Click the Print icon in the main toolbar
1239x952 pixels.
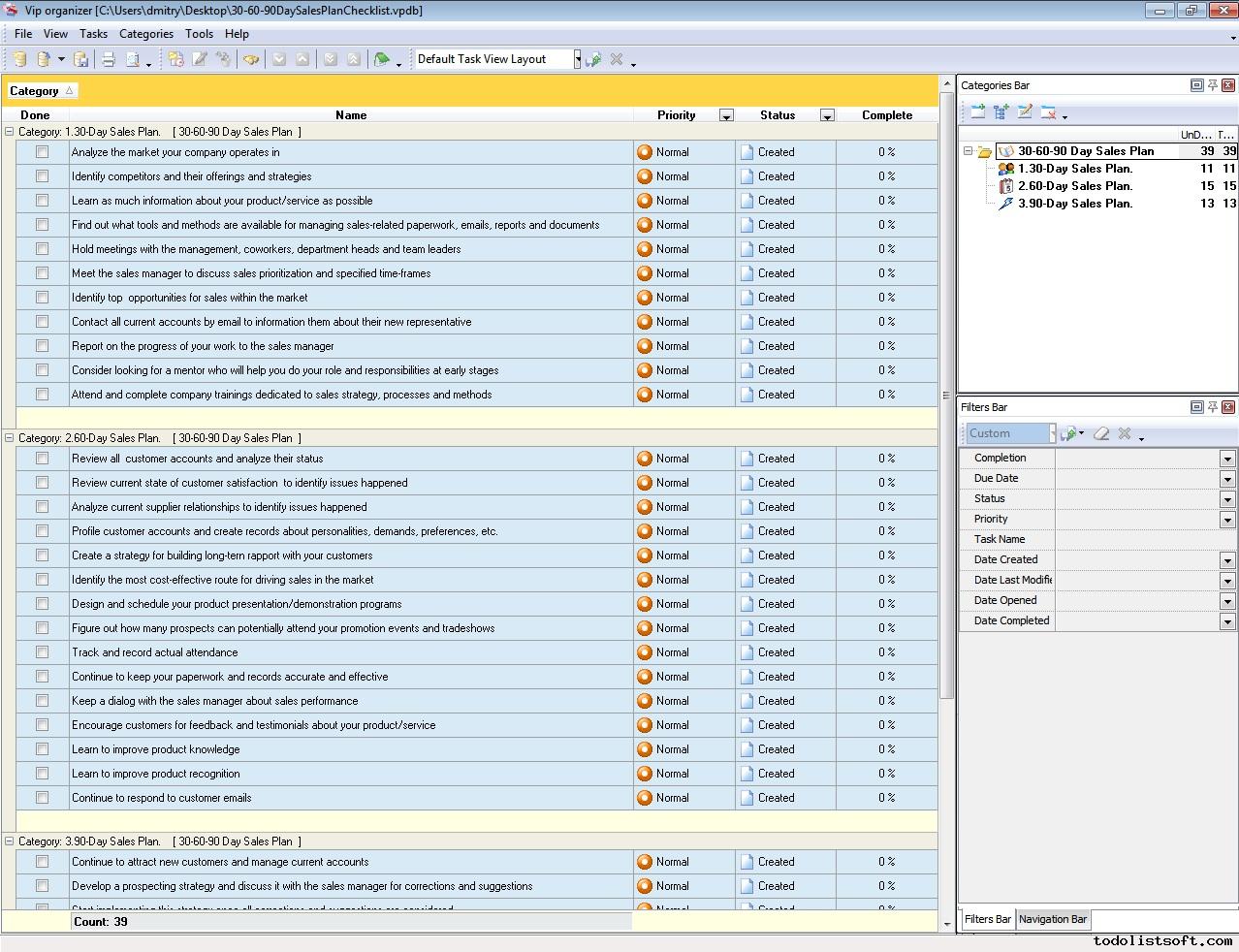point(109,59)
